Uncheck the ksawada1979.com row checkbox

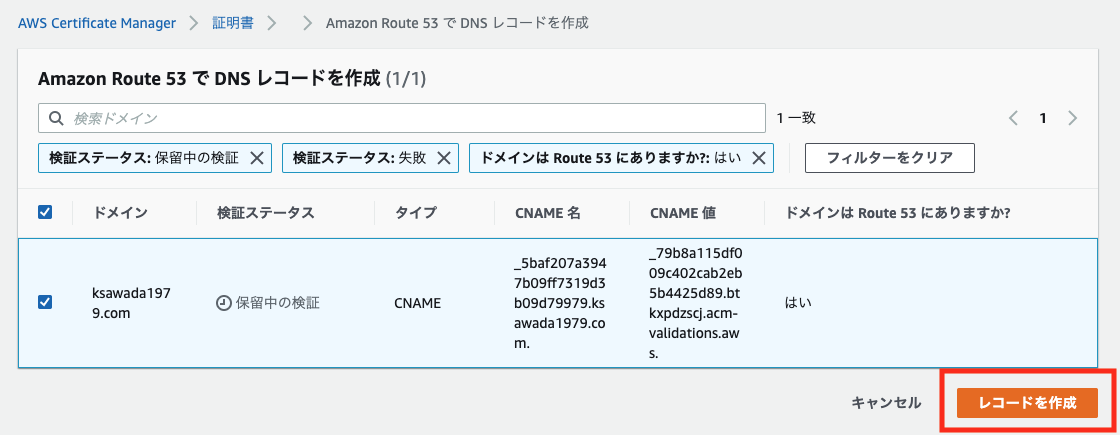pyautogui.click(x=45, y=303)
